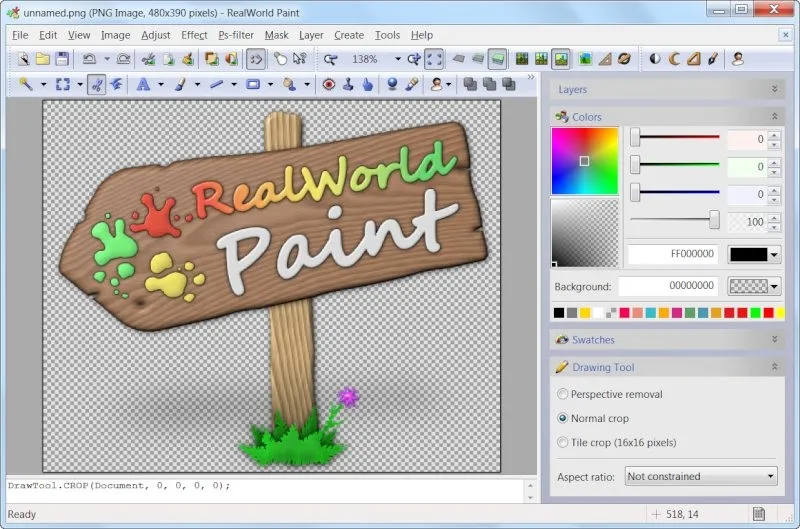Open the Ps-filter menu

pos(236,35)
